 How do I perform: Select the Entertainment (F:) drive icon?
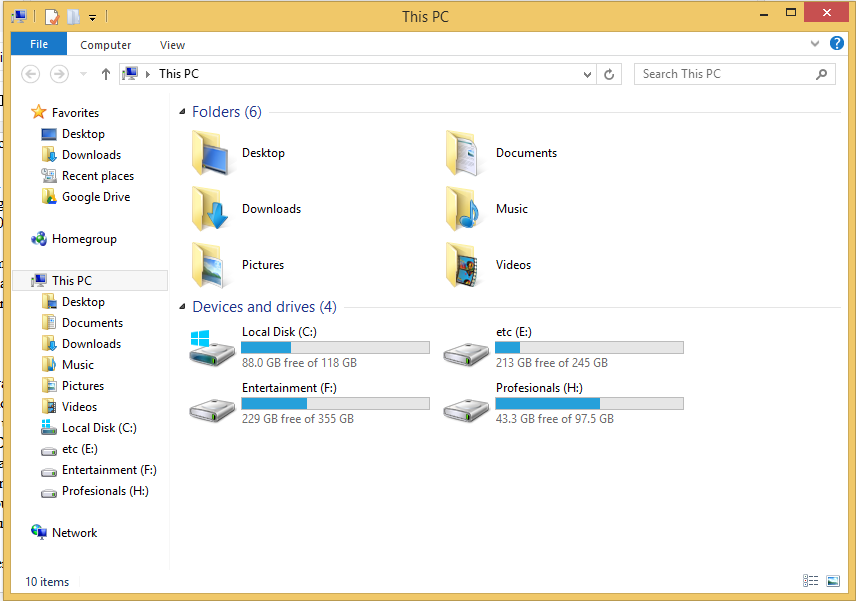pyautogui.click(x=212, y=410)
